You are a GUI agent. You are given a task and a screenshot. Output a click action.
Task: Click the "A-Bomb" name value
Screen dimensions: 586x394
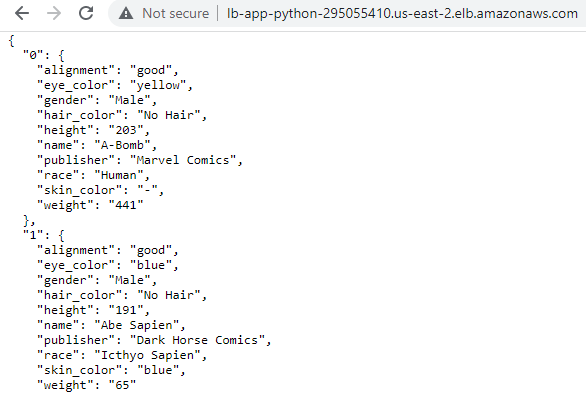[x=122, y=145]
